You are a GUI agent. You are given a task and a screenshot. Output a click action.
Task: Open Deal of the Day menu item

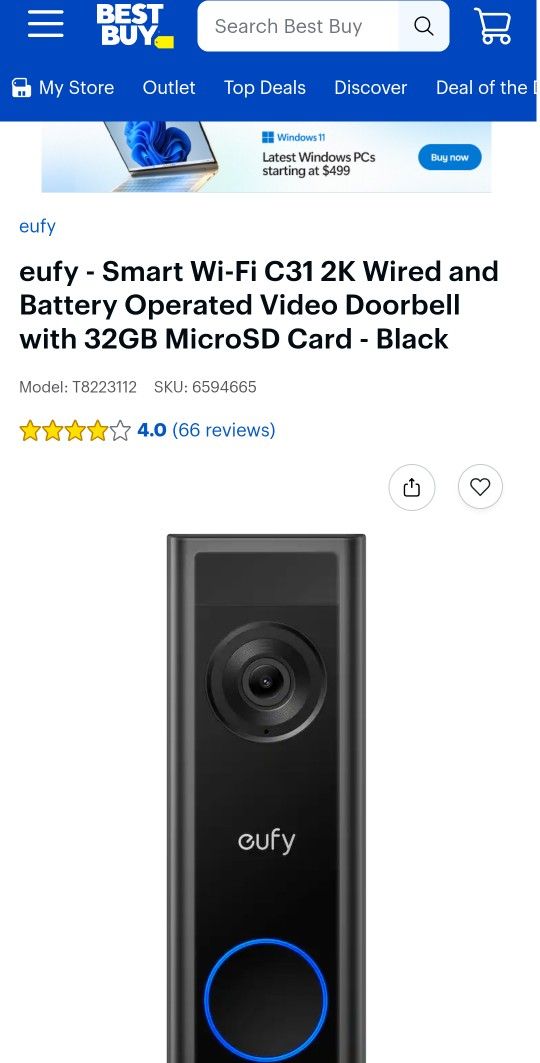[484, 87]
